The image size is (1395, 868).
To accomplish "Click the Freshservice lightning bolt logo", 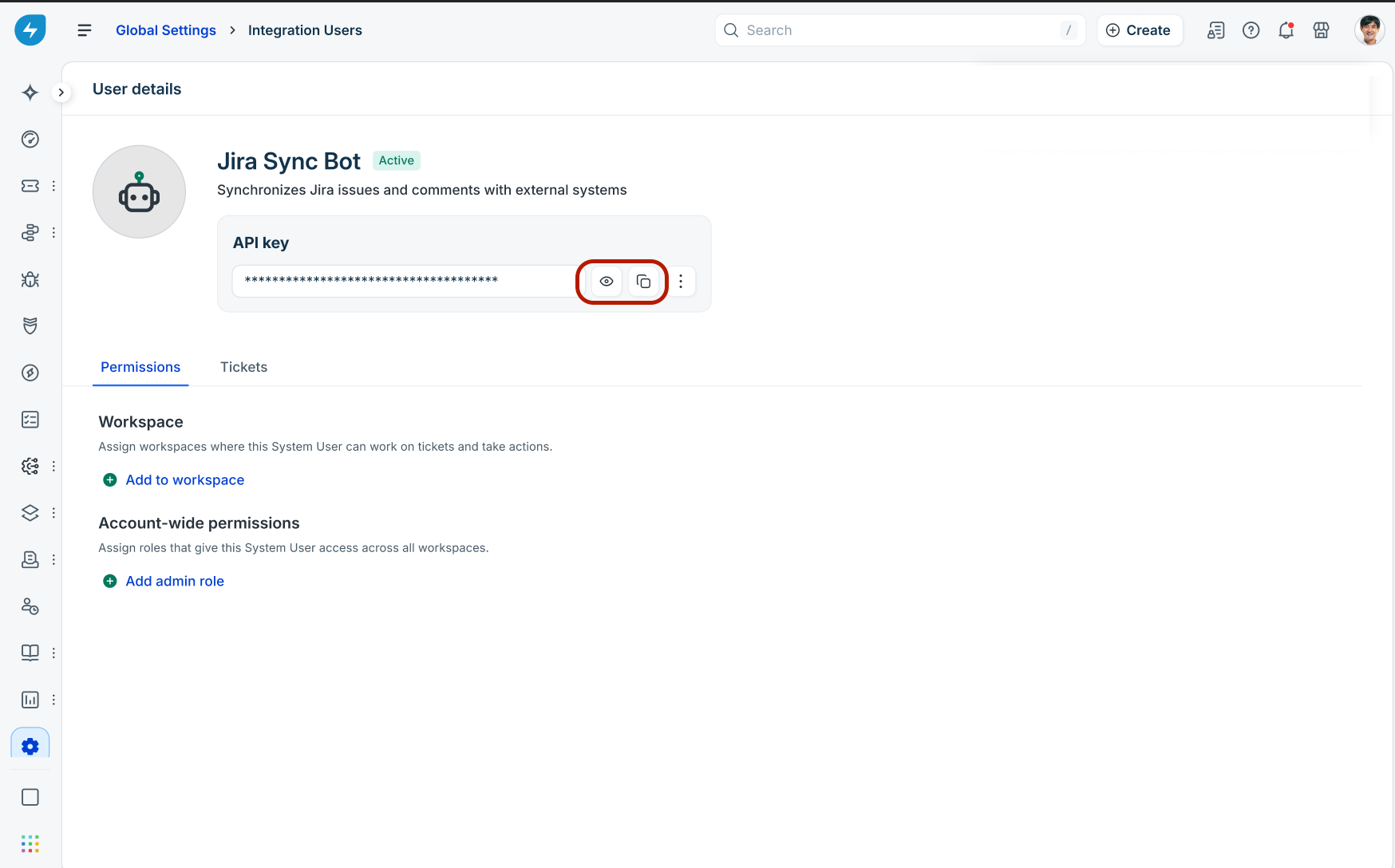I will click(x=30, y=30).
